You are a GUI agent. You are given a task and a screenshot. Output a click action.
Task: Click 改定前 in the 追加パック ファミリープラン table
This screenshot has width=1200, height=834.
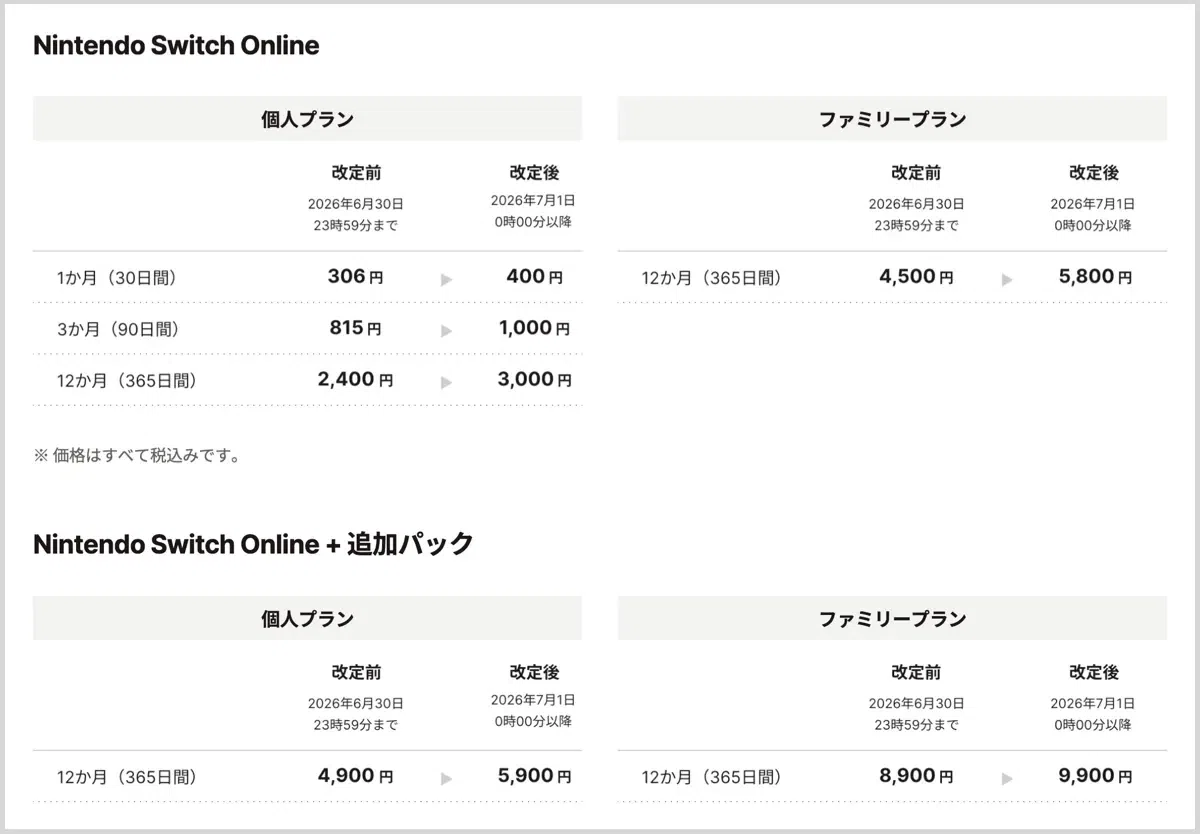[x=916, y=672]
